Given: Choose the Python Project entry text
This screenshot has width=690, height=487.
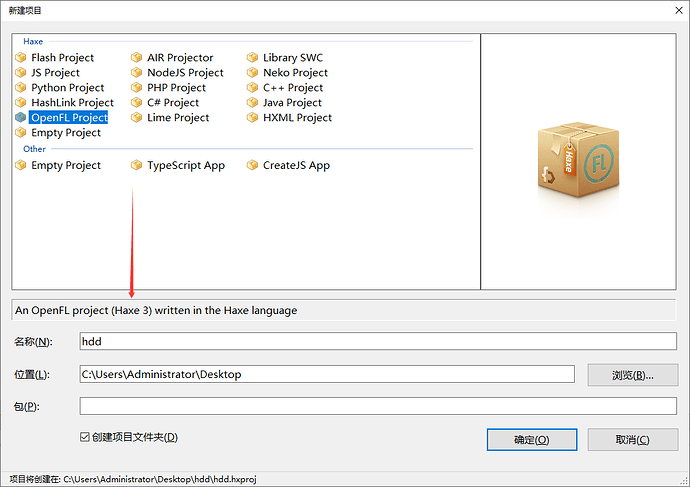Looking at the screenshot, I should (68, 88).
